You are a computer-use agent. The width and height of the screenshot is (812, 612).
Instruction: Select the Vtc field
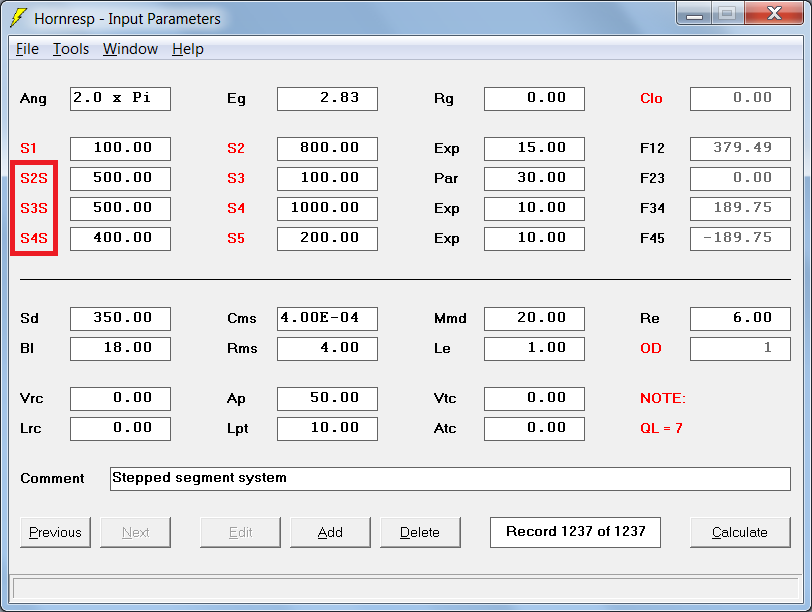[534, 399]
